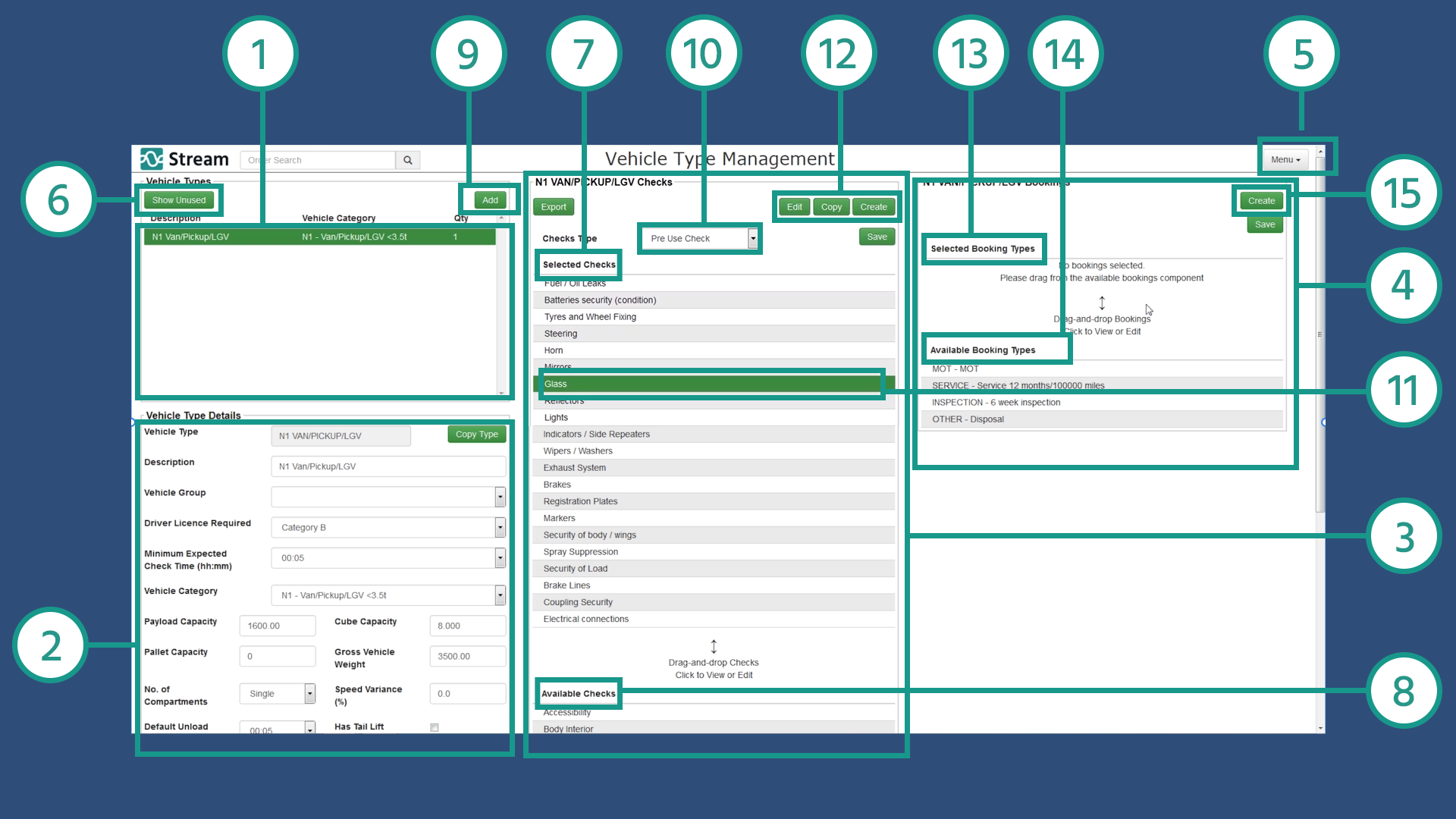The height and width of the screenshot is (819, 1456).
Task: Click the Show Unused button
Action: click(x=179, y=200)
